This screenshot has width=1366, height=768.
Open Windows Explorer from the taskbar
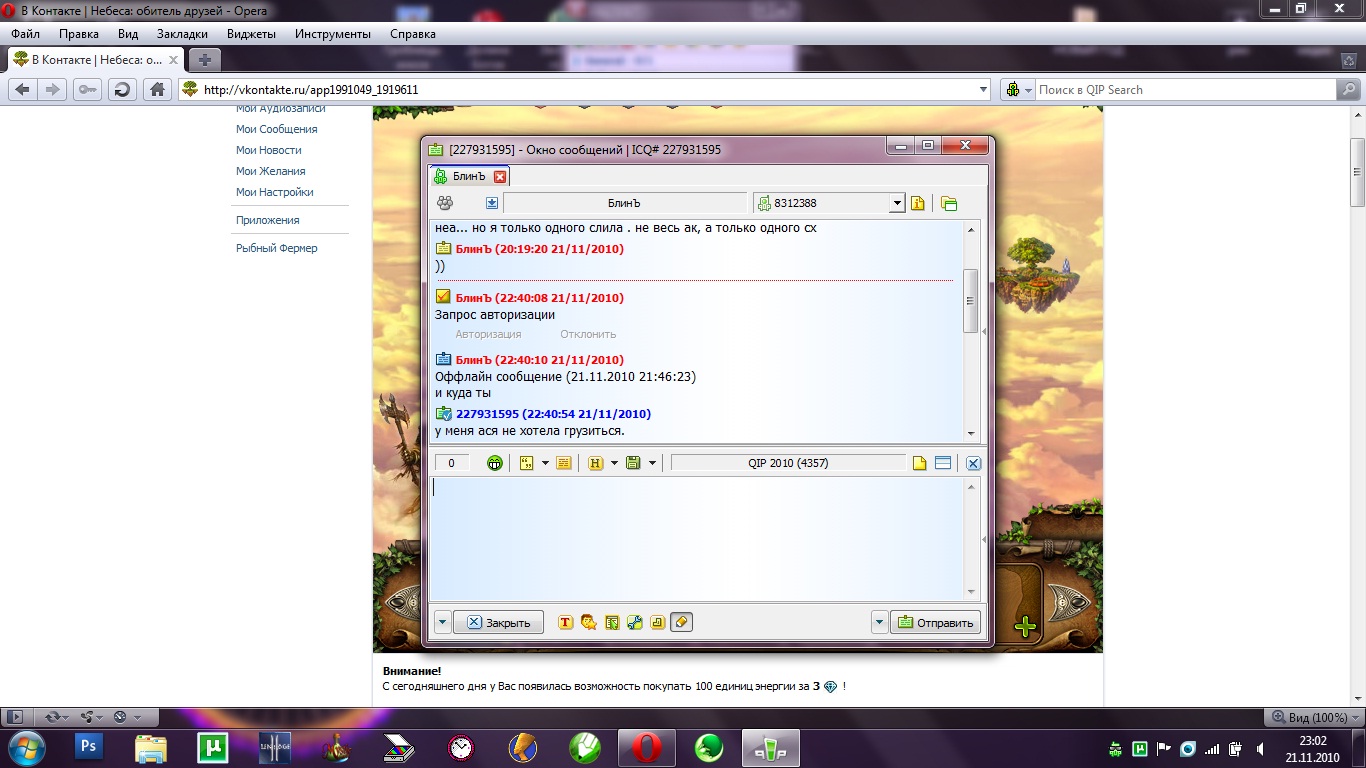click(151, 747)
